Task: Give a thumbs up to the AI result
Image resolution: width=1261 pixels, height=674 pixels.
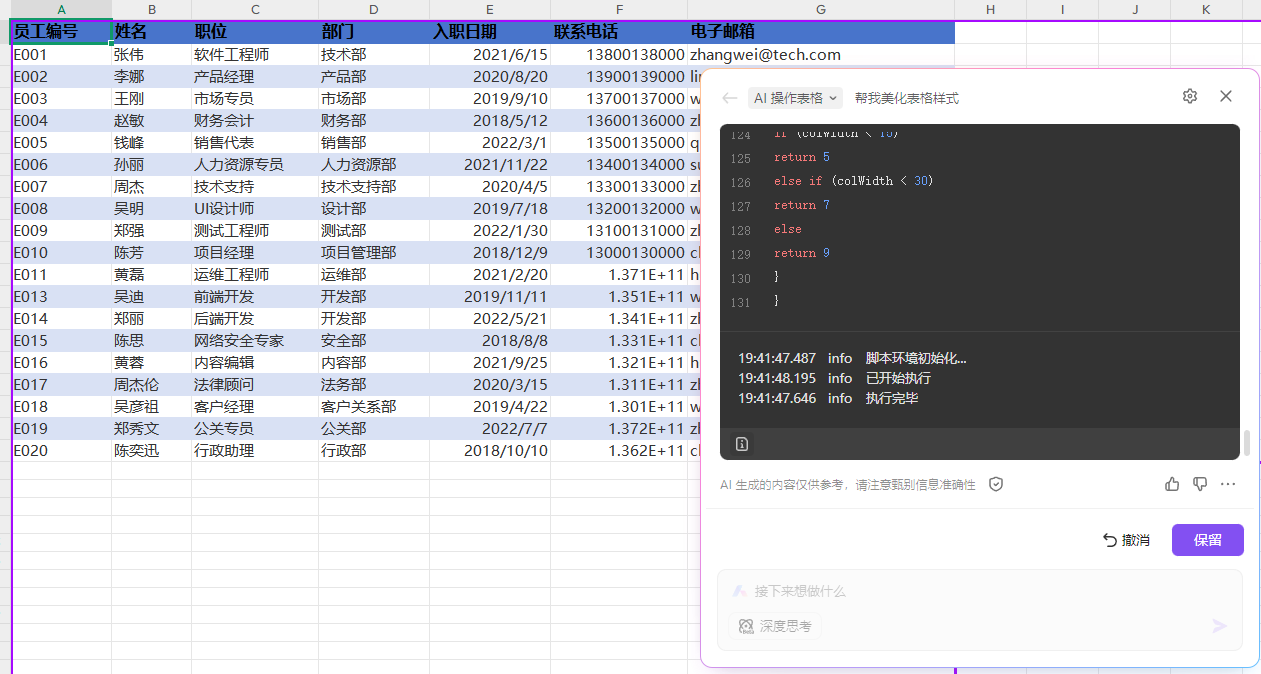Action: (1172, 484)
